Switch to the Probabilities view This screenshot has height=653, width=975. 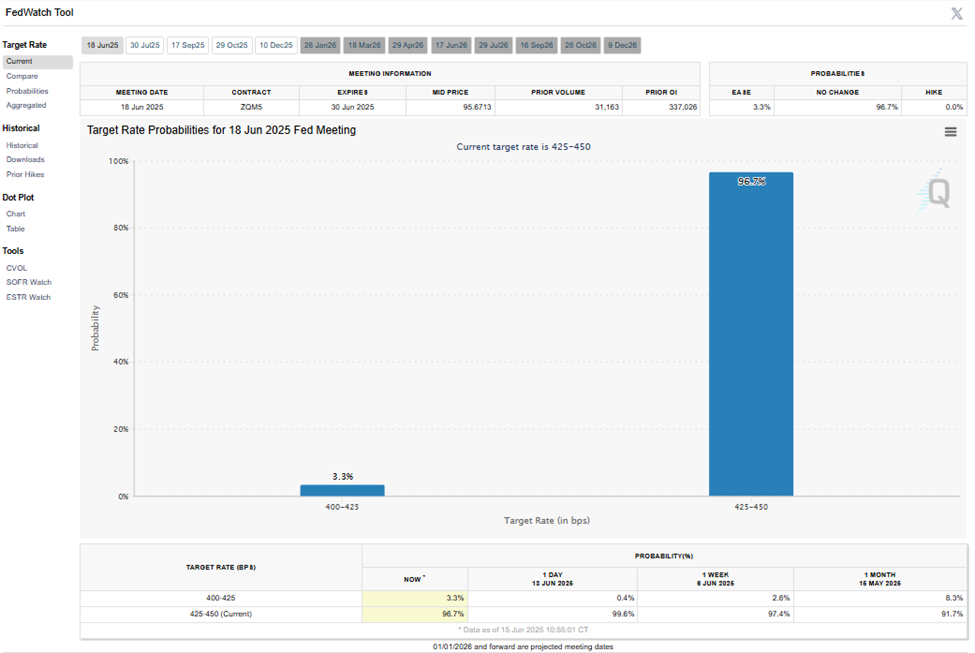[27, 90]
